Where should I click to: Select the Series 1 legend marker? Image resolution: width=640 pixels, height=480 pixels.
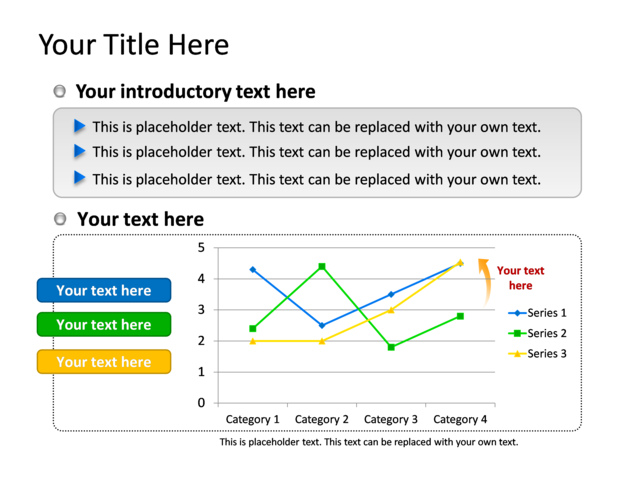(517, 313)
